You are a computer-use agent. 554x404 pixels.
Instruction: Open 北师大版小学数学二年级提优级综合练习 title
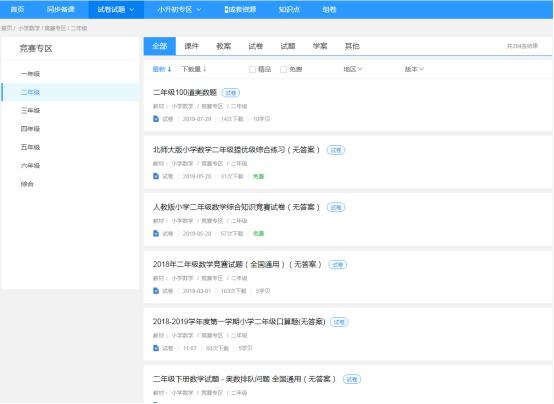click(x=236, y=150)
